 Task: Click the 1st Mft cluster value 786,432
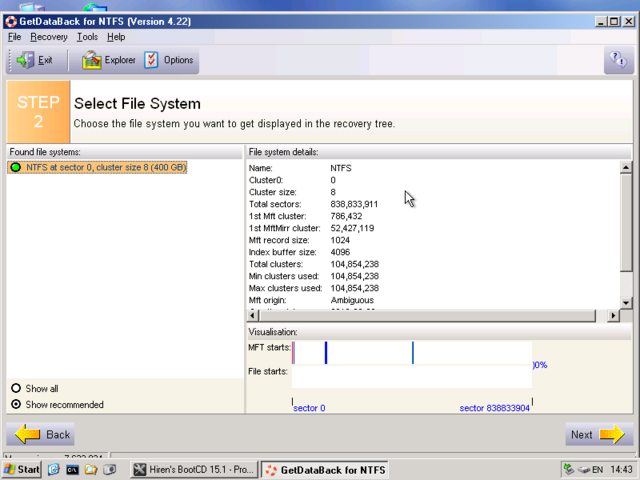[x=346, y=216]
